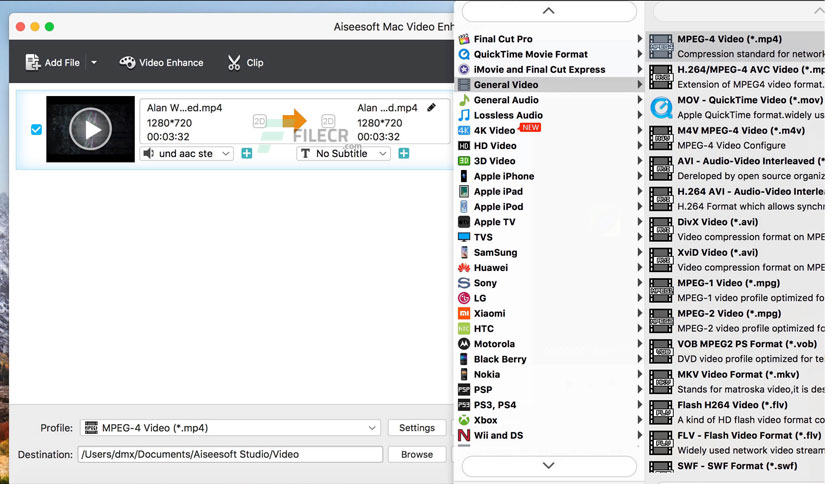Choose MKV Video Format (*.mkv)

tap(736, 382)
